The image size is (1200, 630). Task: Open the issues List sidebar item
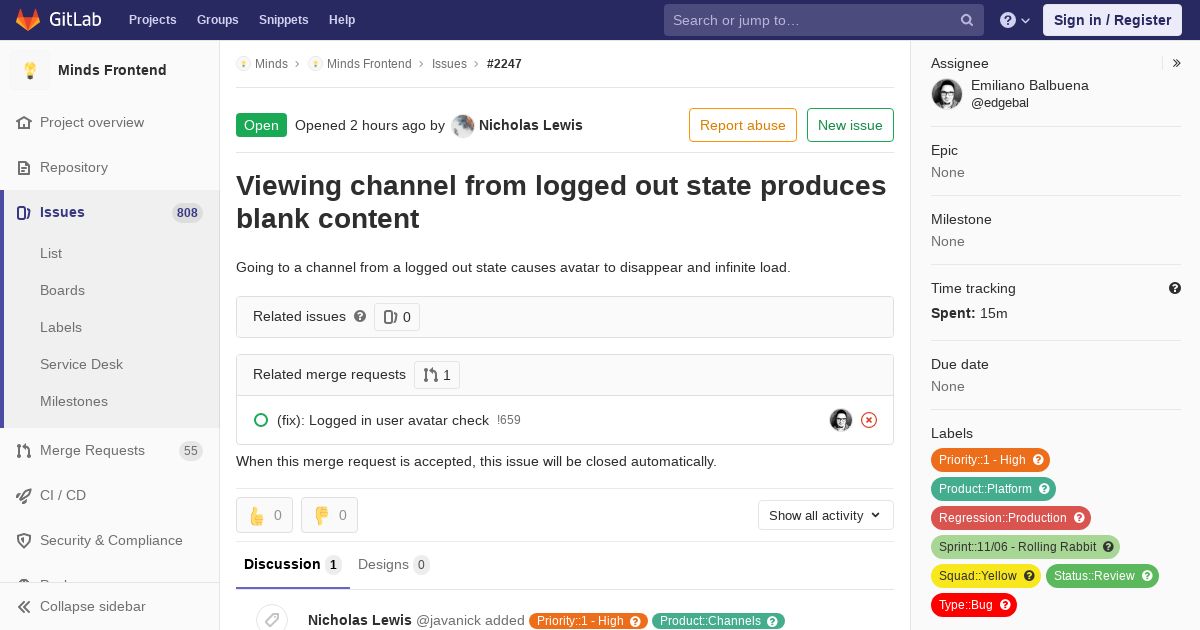[51, 253]
